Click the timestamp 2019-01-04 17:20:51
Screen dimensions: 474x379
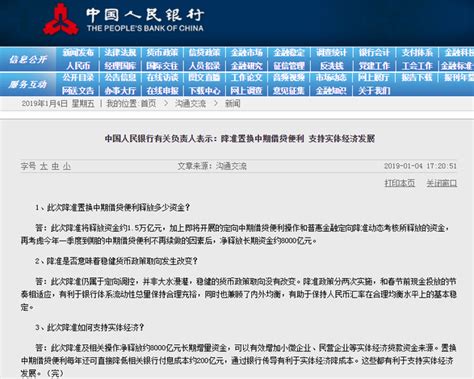click(420, 166)
